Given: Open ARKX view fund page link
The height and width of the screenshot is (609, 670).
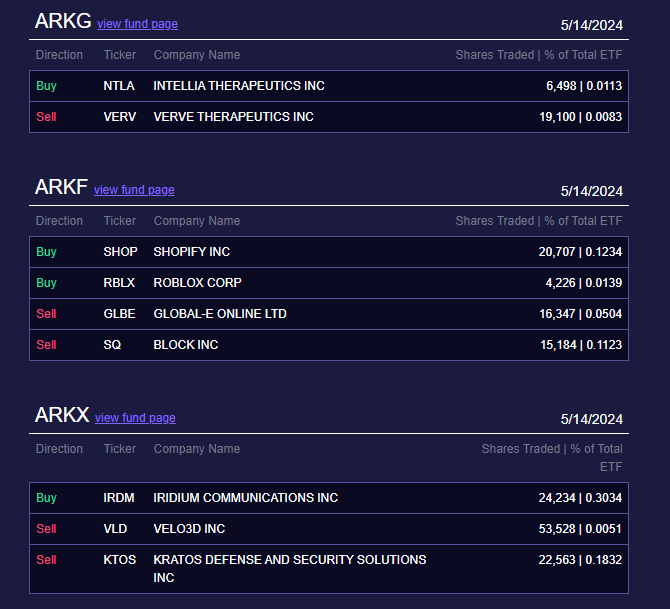Looking at the screenshot, I should point(135,418).
